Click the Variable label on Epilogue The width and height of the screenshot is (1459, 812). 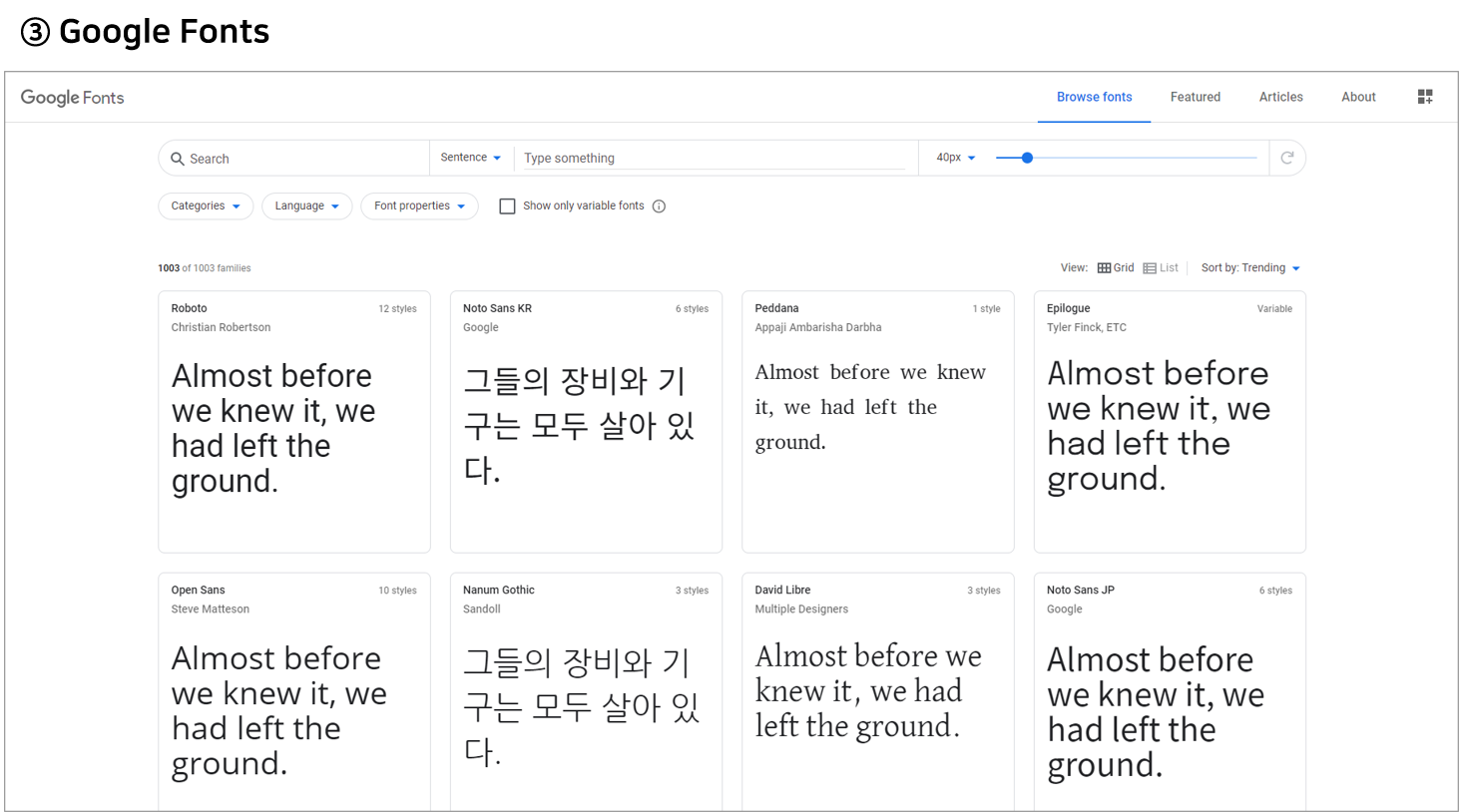coord(1274,309)
